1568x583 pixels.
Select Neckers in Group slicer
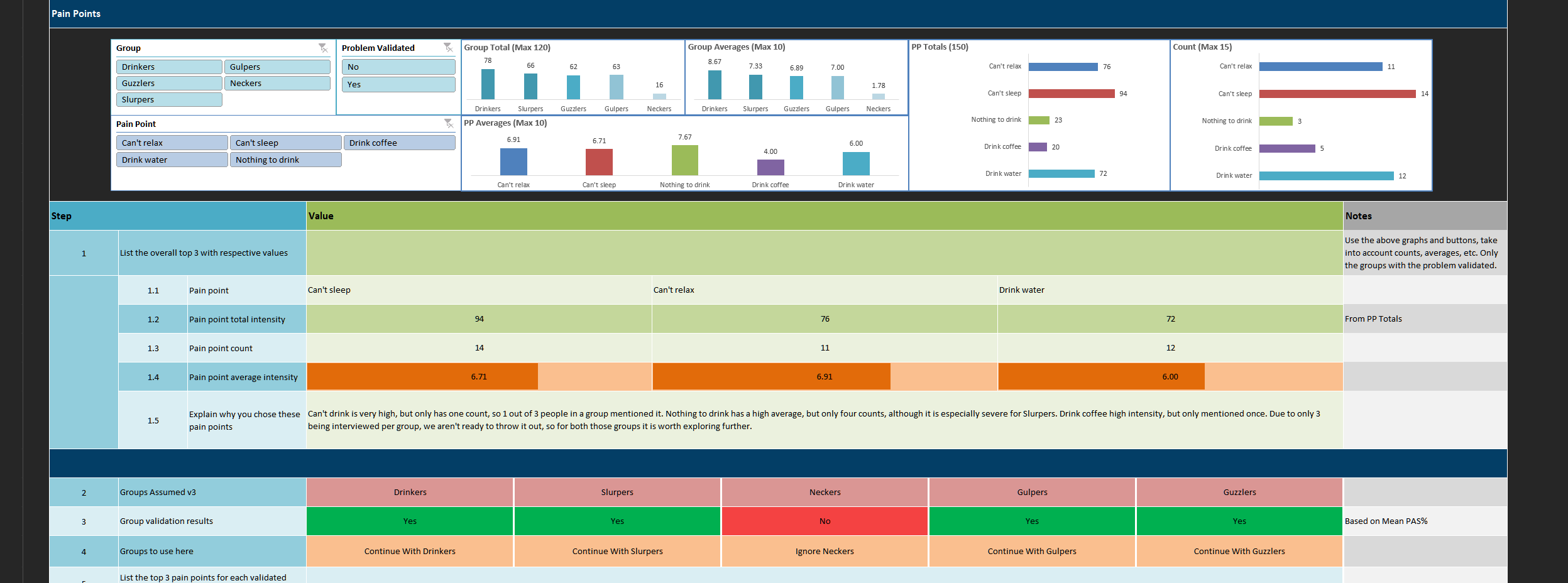coord(277,83)
